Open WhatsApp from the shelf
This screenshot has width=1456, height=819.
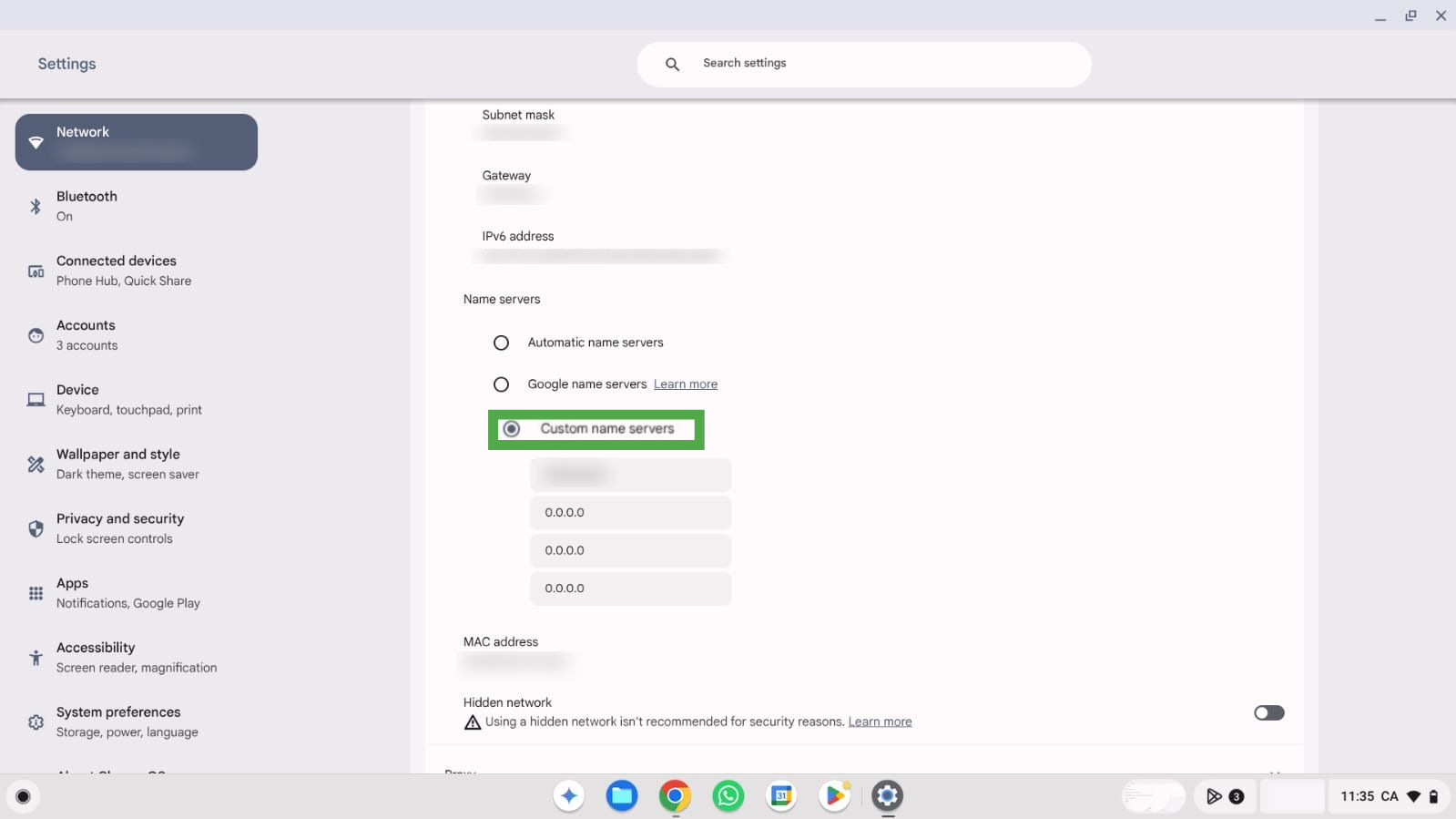pyautogui.click(x=728, y=796)
